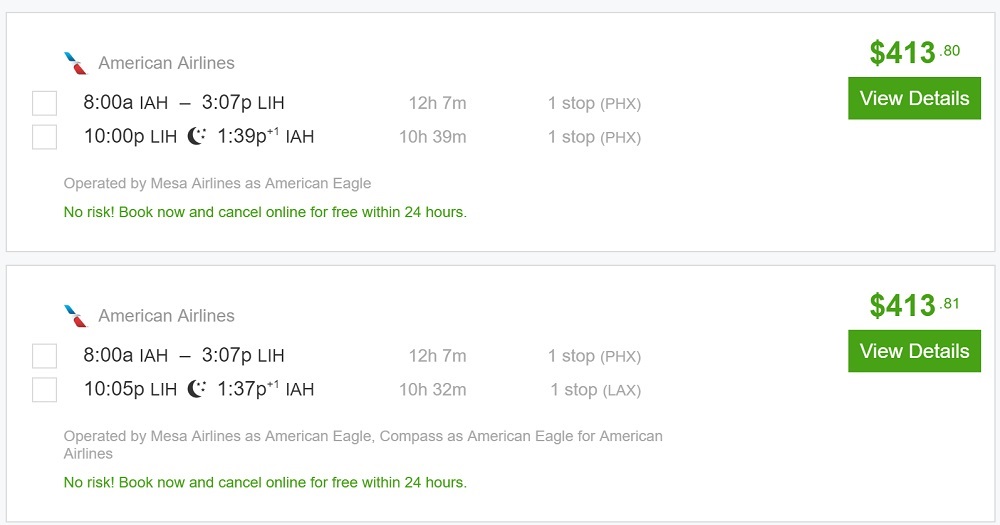Click the overnight moon icon on the 10:00p flight

coord(197,136)
